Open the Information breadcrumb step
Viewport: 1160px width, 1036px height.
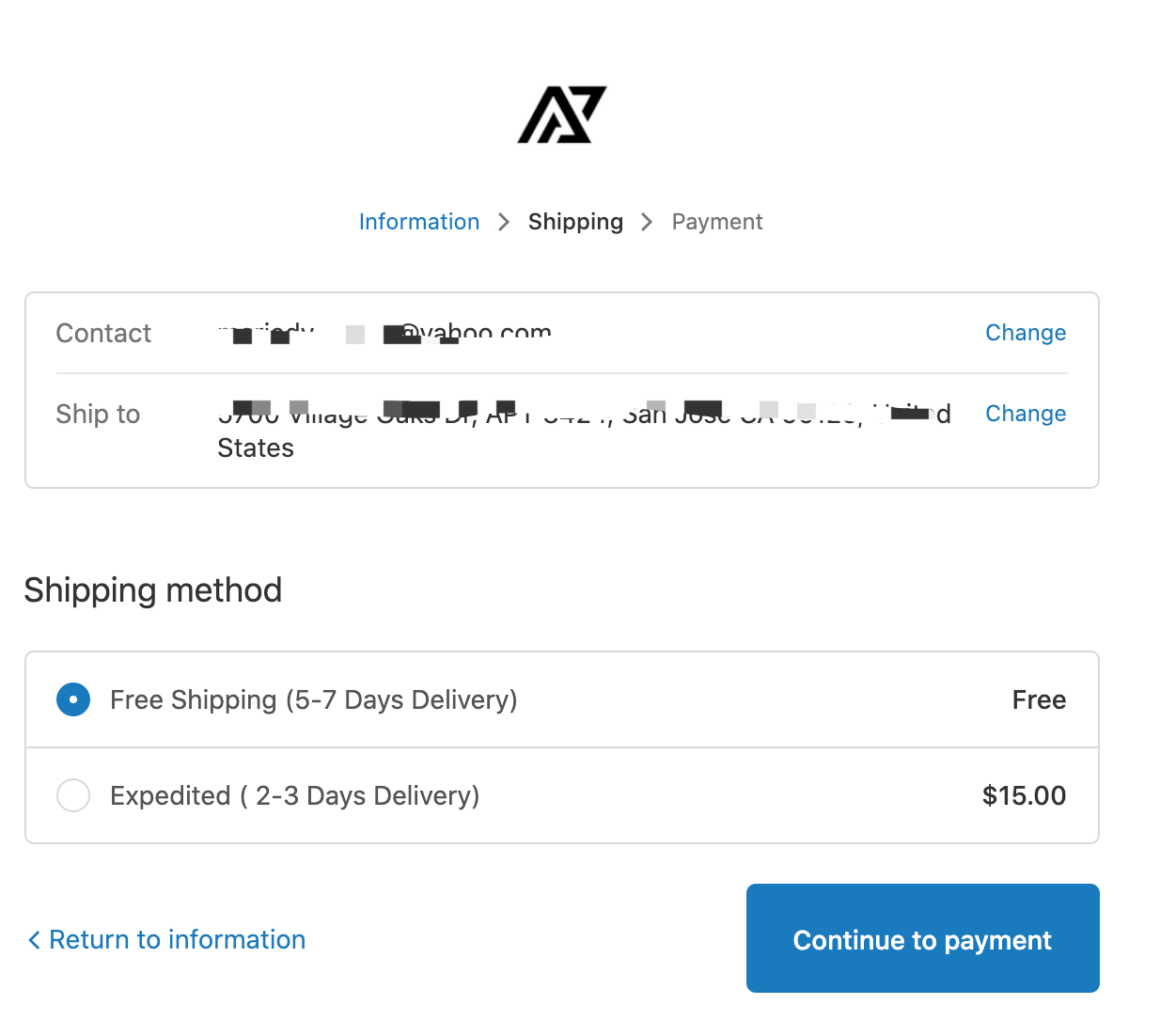pyautogui.click(x=419, y=222)
